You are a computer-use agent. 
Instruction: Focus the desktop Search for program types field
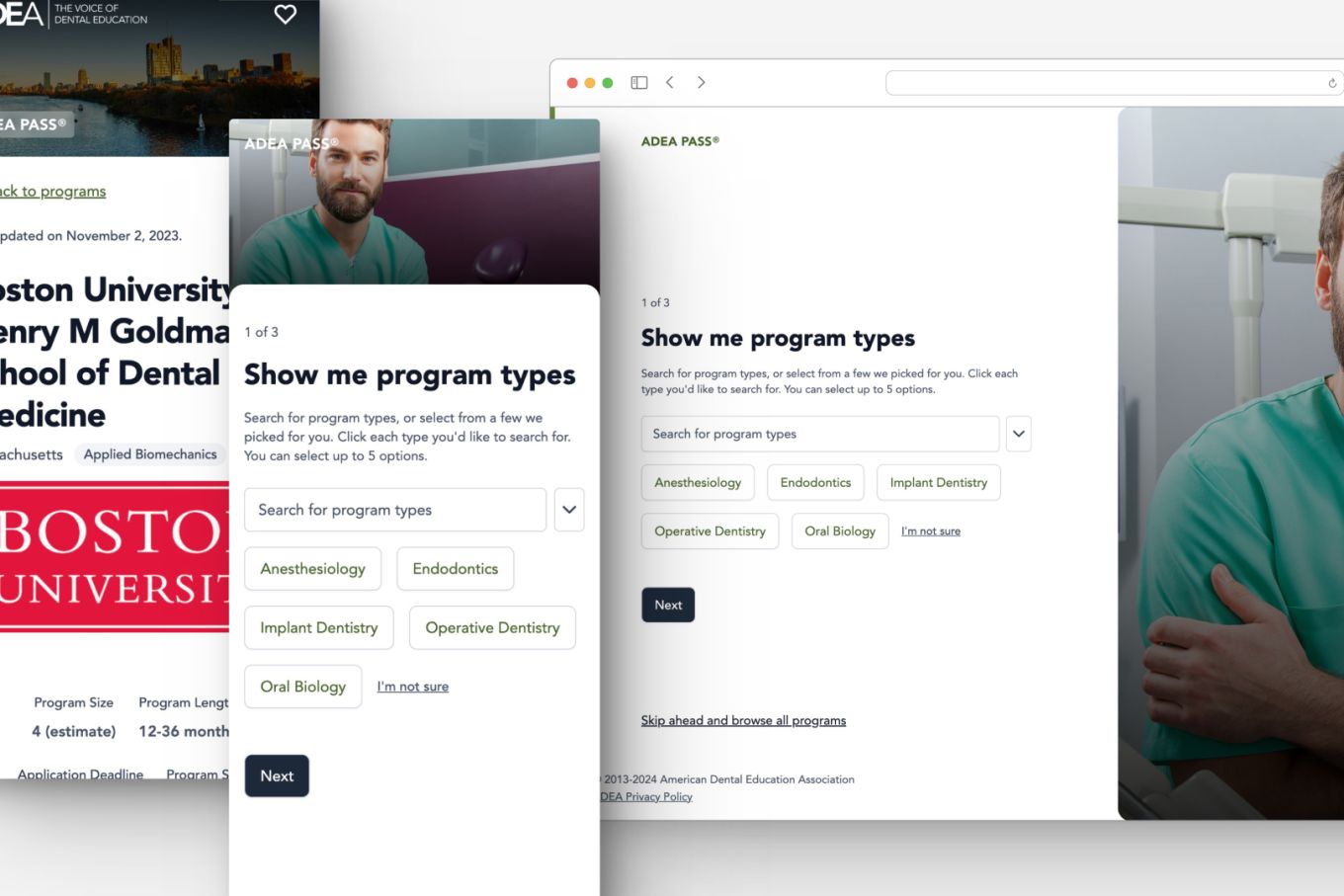[820, 434]
